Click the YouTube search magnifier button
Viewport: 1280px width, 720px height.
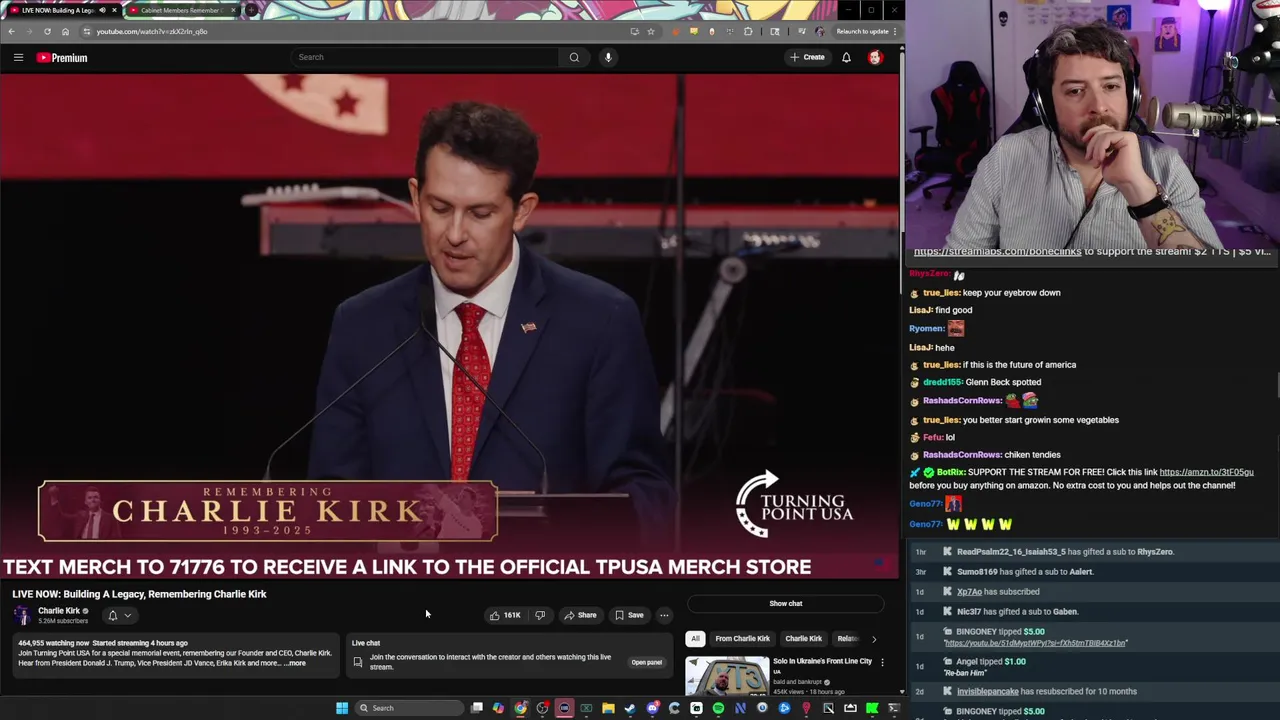point(574,57)
